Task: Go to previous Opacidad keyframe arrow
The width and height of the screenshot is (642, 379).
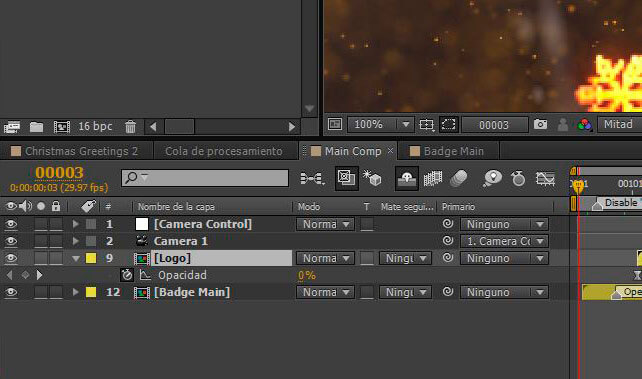Action: coord(9,275)
